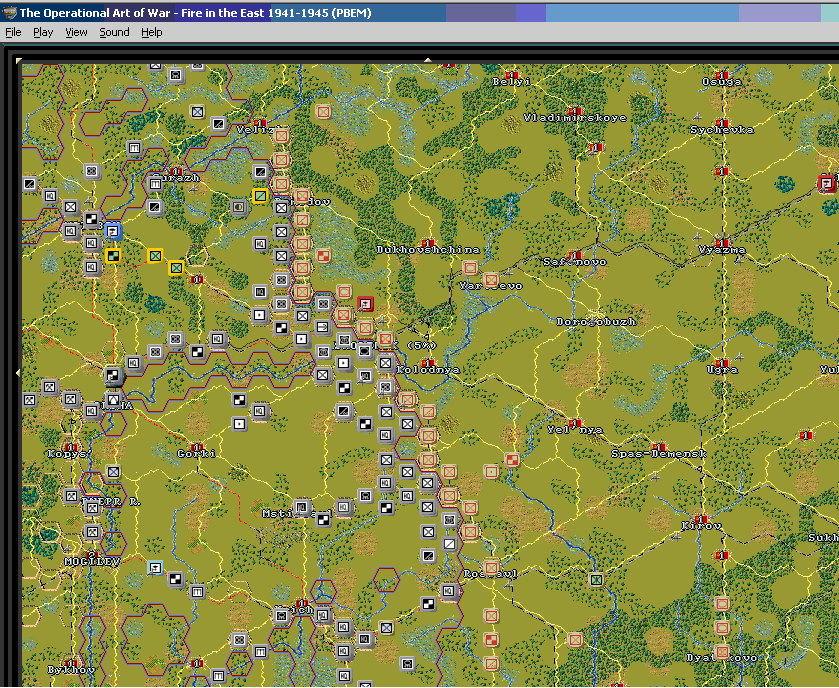Viewport: 839px width, 688px height.
Task: Click the Spas-Demensk town label
Action: 659,454
